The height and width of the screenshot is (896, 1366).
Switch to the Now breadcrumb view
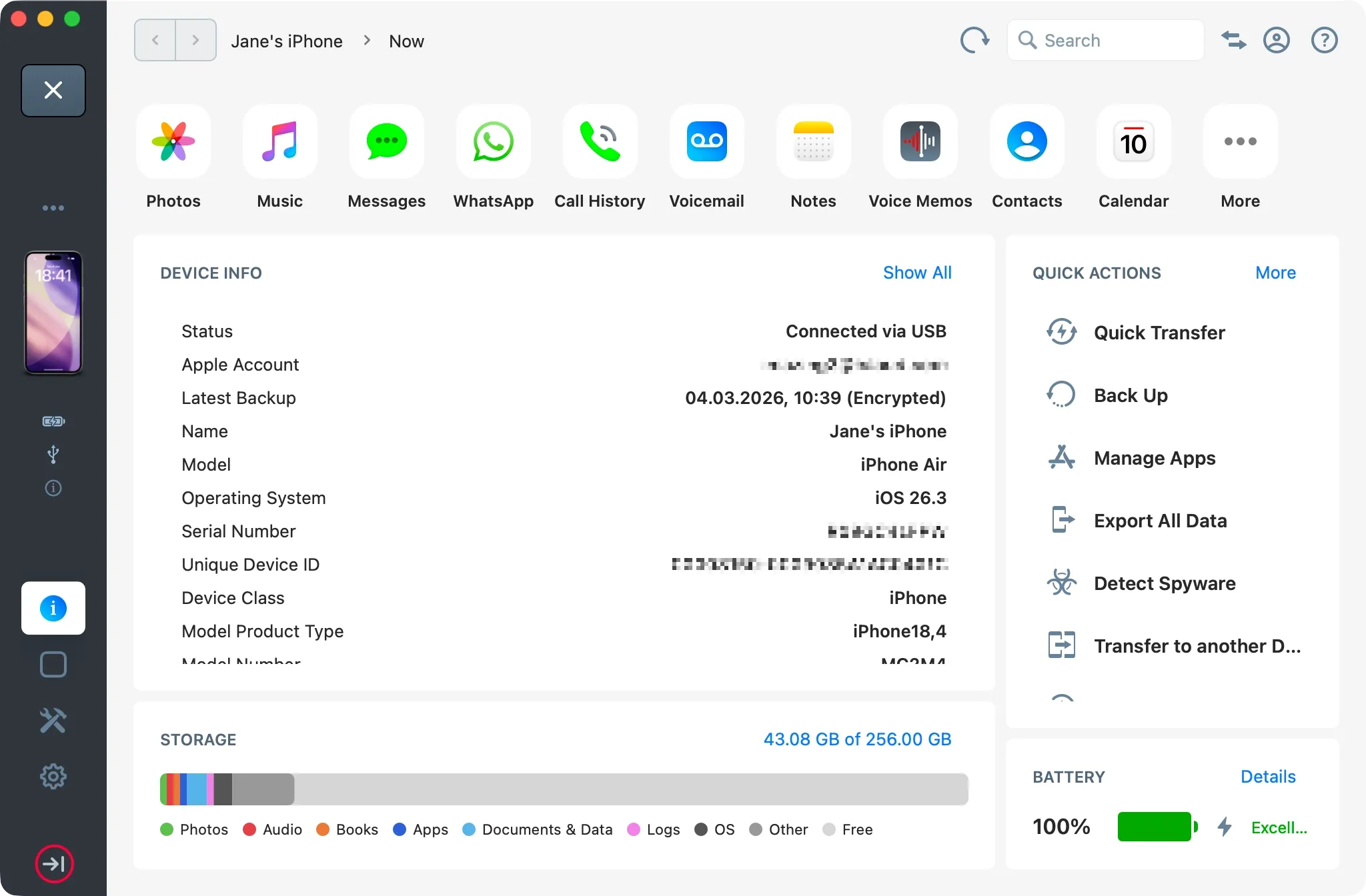(x=406, y=41)
